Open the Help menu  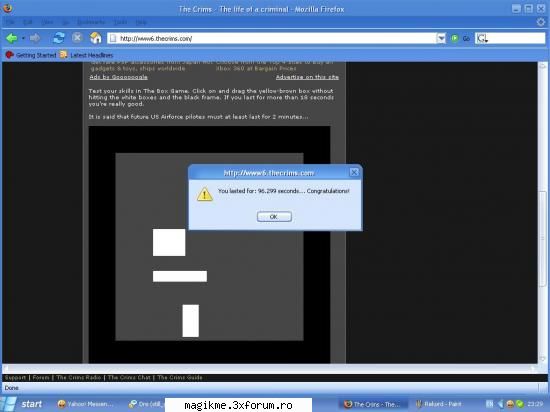[141, 22]
